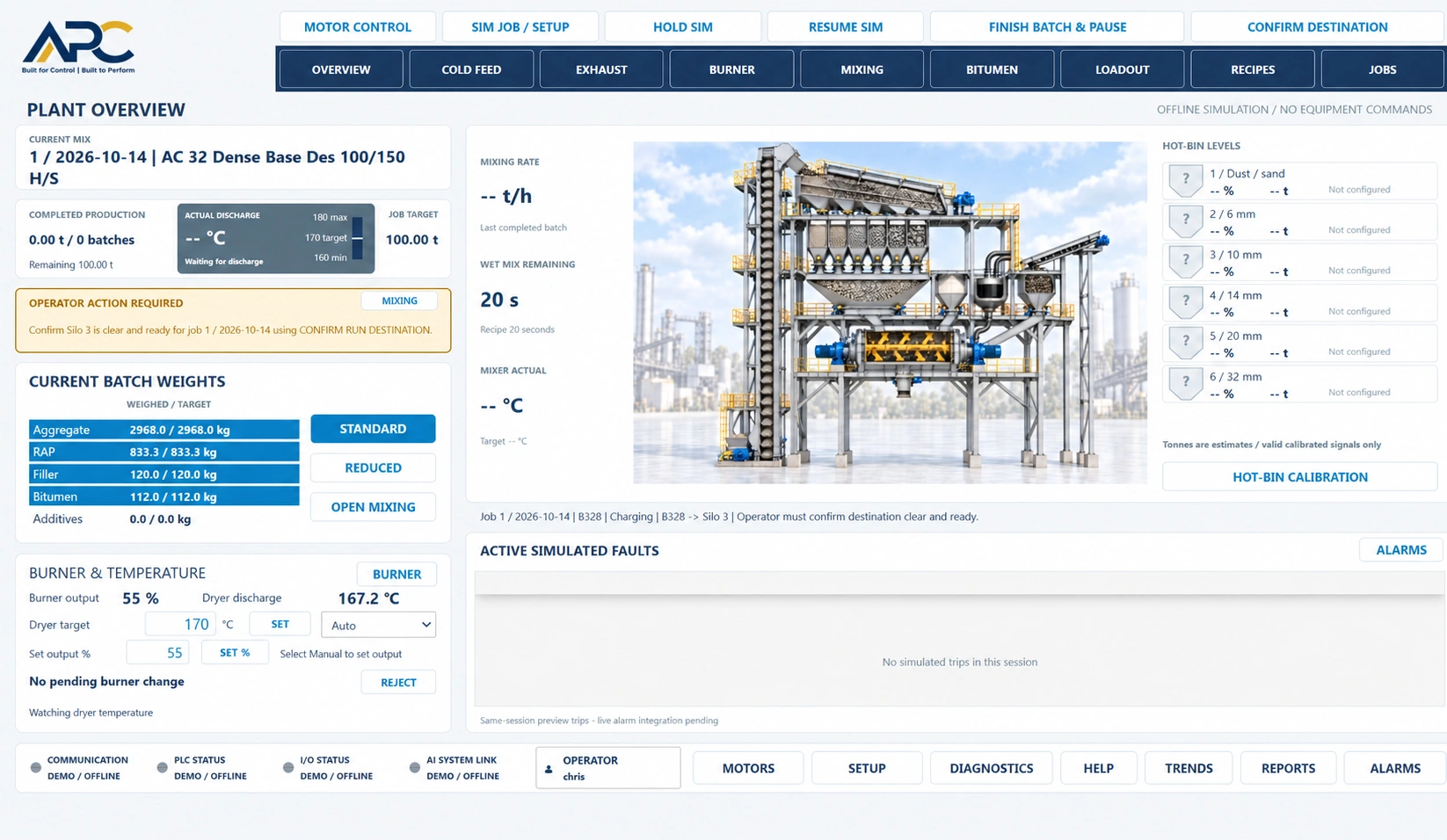Click the current mix AC 32 Dense Base title
1447x840 pixels.
coord(217,167)
